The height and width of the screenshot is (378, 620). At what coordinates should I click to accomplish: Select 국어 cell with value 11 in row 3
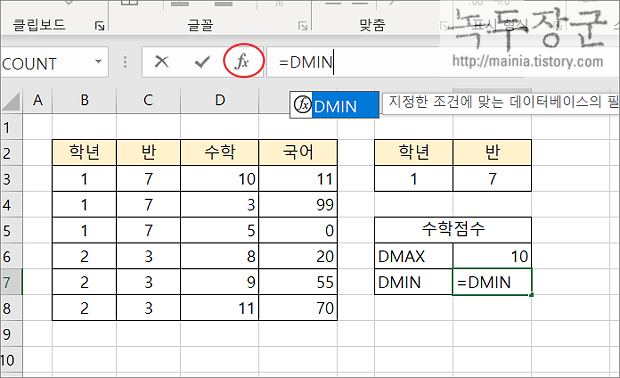(298, 179)
